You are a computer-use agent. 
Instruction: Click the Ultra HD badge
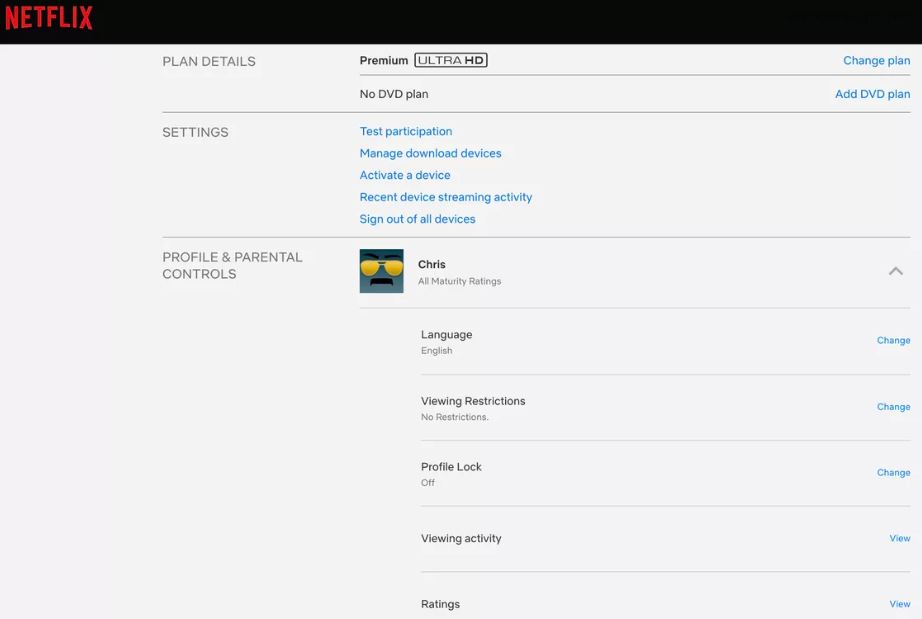click(451, 61)
